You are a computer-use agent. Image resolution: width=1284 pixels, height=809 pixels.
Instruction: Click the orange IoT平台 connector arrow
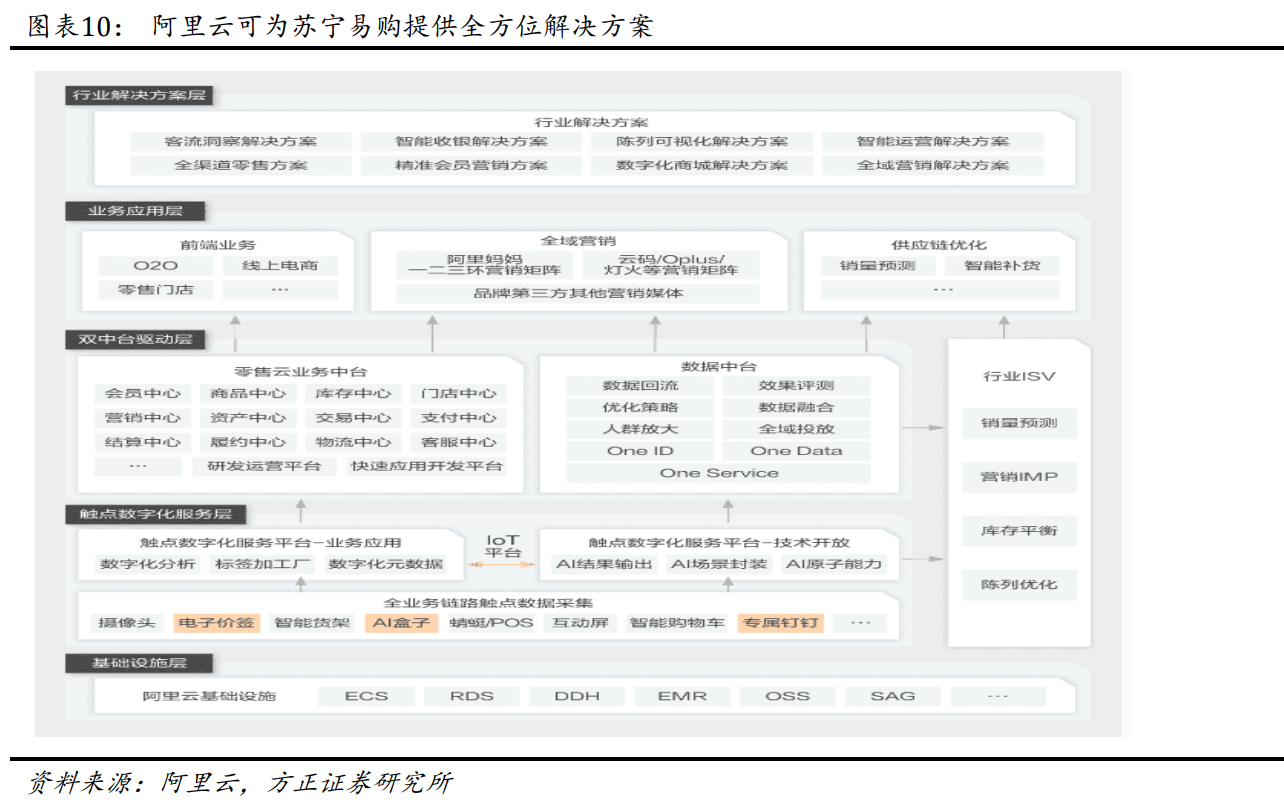pos(503,562)
